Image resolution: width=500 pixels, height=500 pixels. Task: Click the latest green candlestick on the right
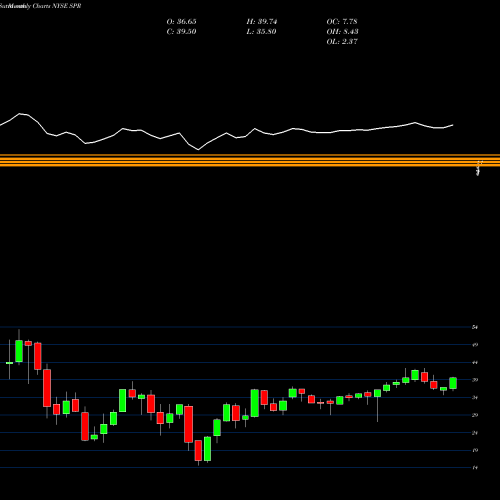453,383
